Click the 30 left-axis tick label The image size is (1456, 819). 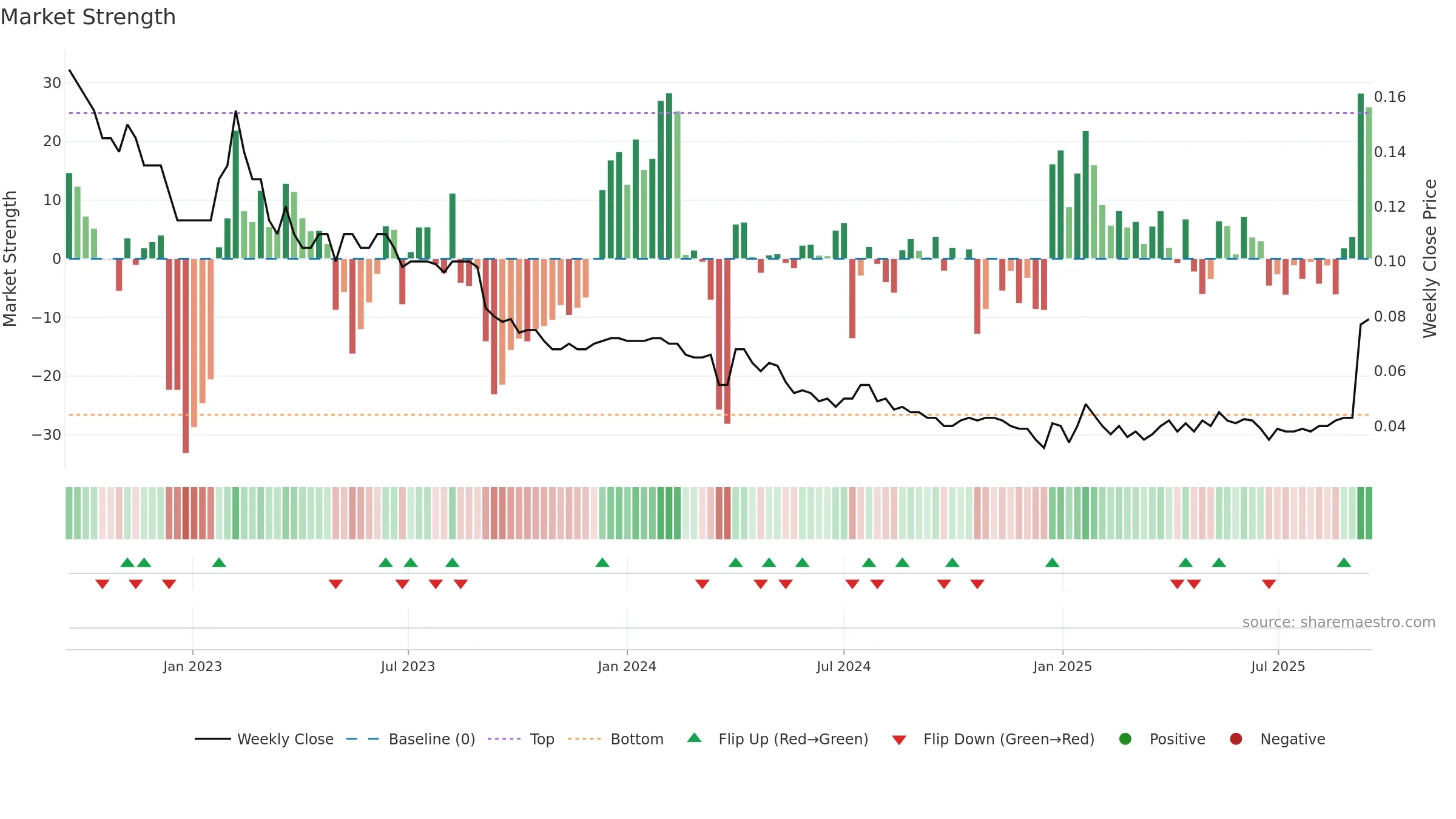[x=52, y=83]
